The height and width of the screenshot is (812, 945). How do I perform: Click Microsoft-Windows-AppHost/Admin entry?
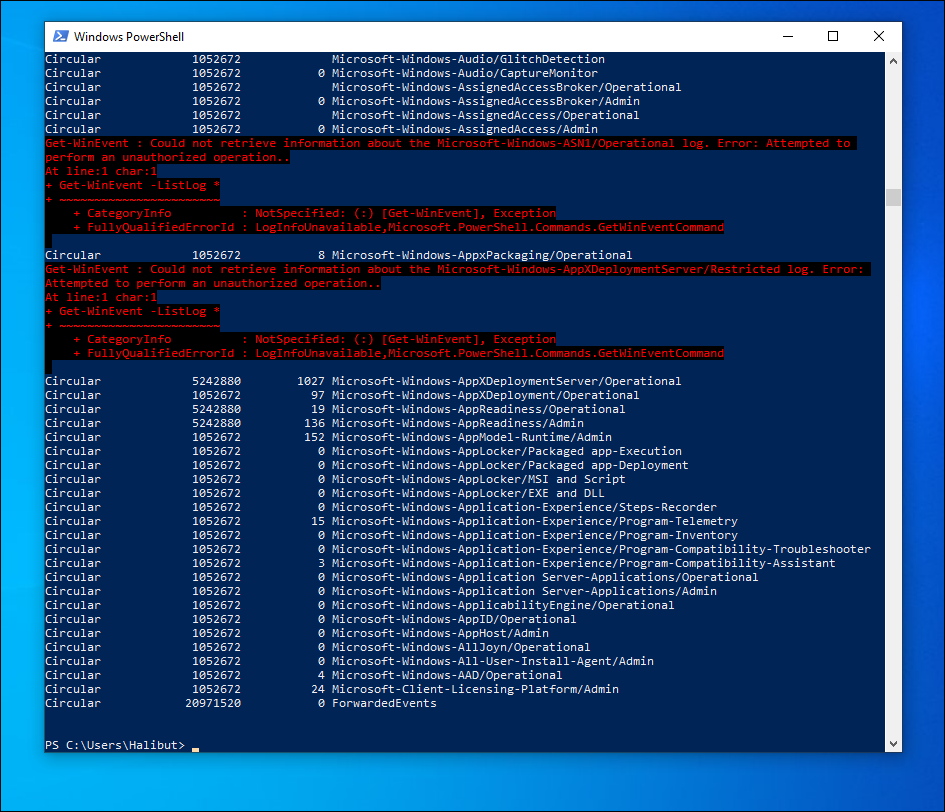440,633
